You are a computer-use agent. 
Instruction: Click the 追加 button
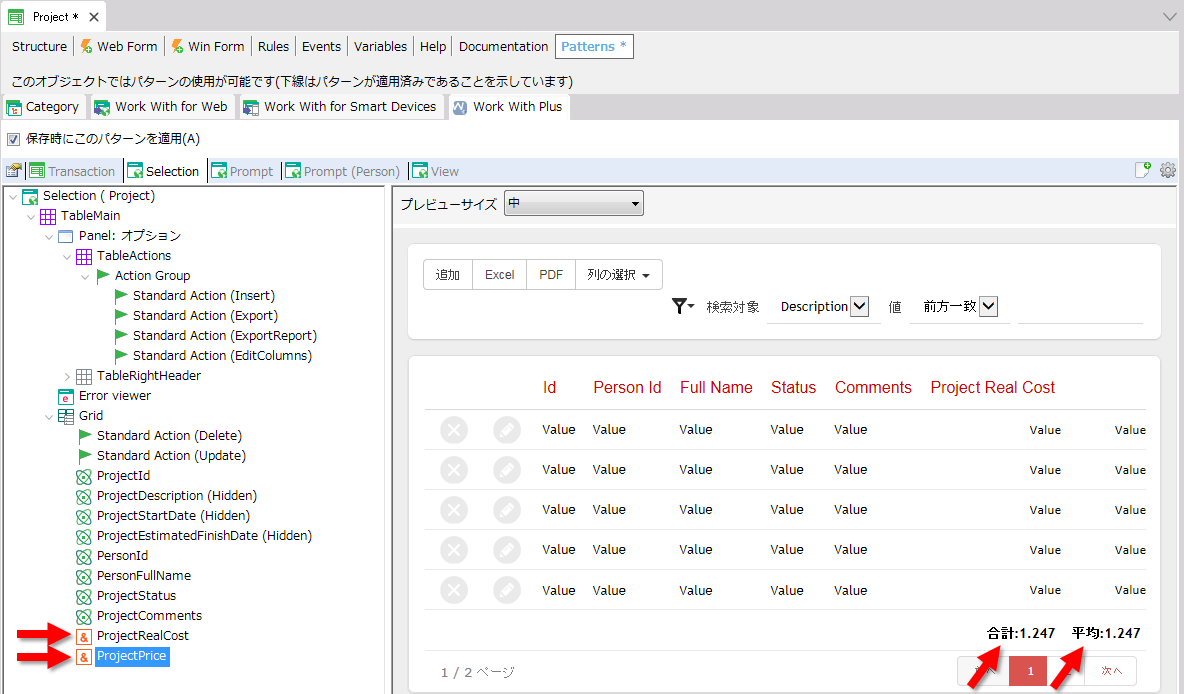pyautogui.click(x=448, y=275)
